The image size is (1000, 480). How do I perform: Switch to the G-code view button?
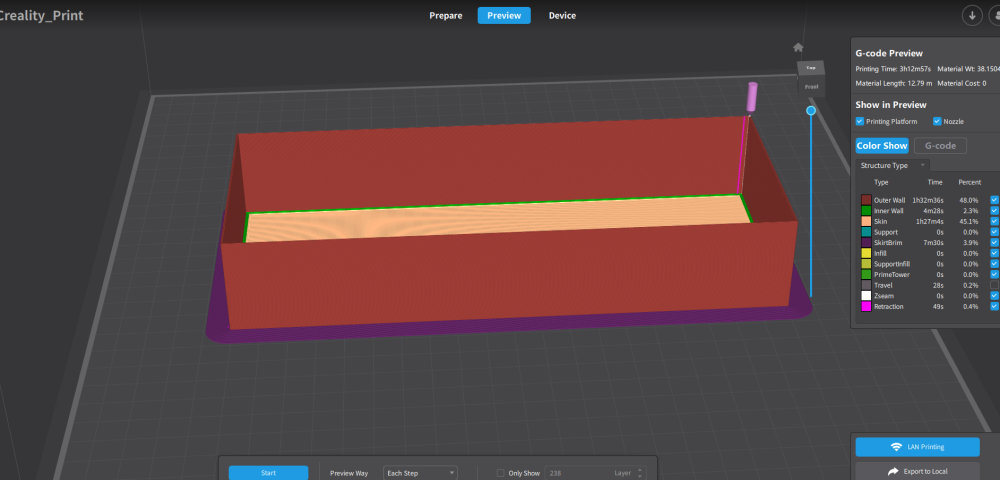pyautogui.click(x=940, y=146)
